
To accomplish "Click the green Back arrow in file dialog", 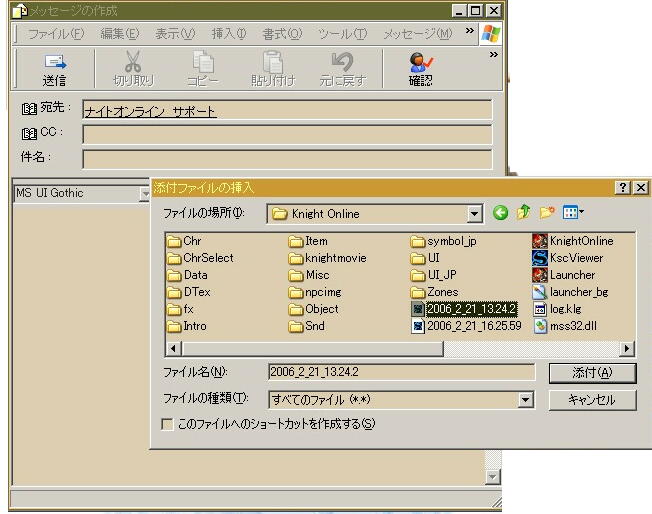I will pos(501,213).
